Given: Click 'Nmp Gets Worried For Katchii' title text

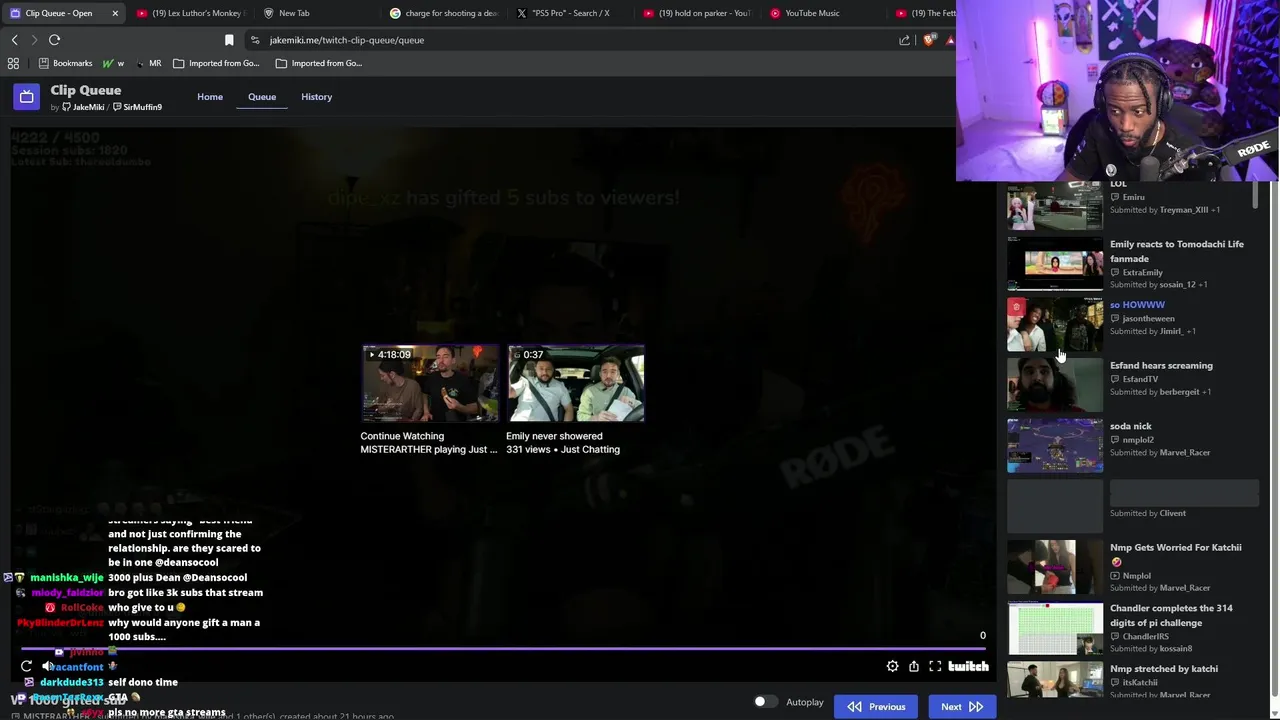Looking at the screenshot, I should pos(1176,548).
